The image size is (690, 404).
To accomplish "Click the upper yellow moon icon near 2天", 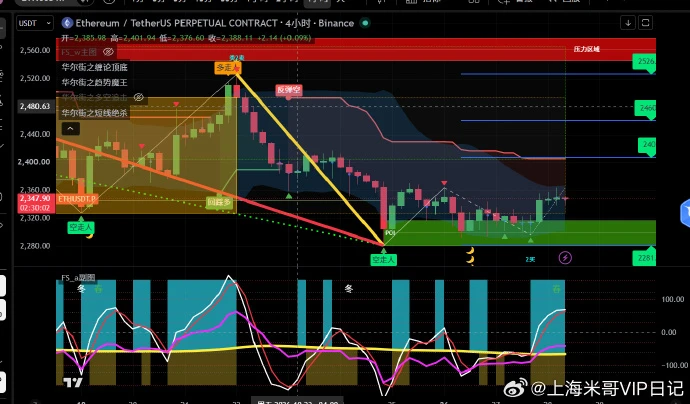I will coord(470,251).
